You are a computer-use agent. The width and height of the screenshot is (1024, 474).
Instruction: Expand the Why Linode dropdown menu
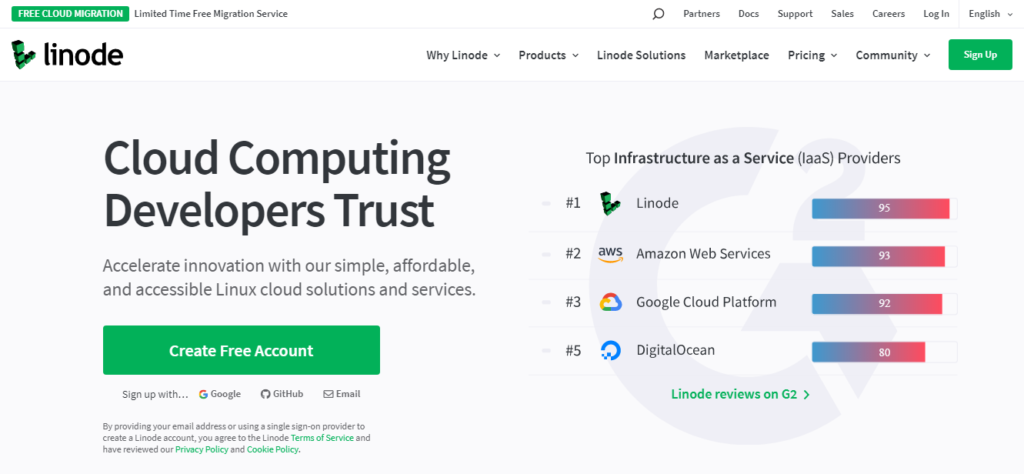(x=463, y=55)
